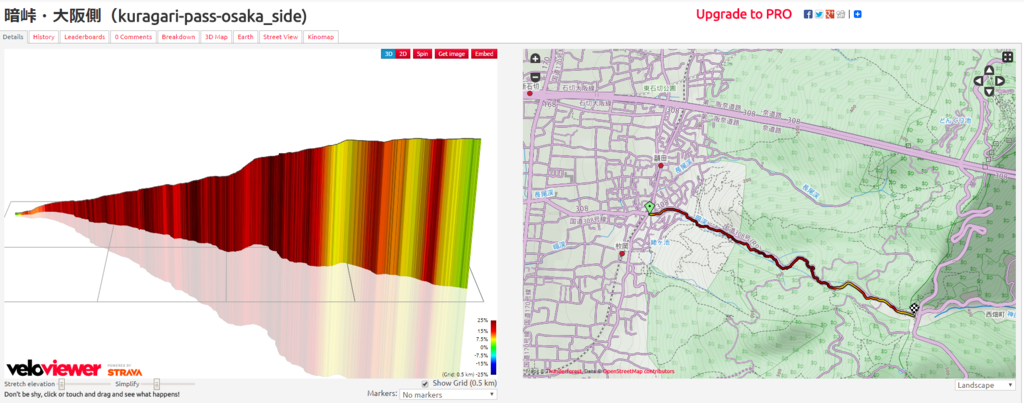The width and height of the screenshot is (1024, 403).
Task: Open the Street View tab
Action: [280, 37]
